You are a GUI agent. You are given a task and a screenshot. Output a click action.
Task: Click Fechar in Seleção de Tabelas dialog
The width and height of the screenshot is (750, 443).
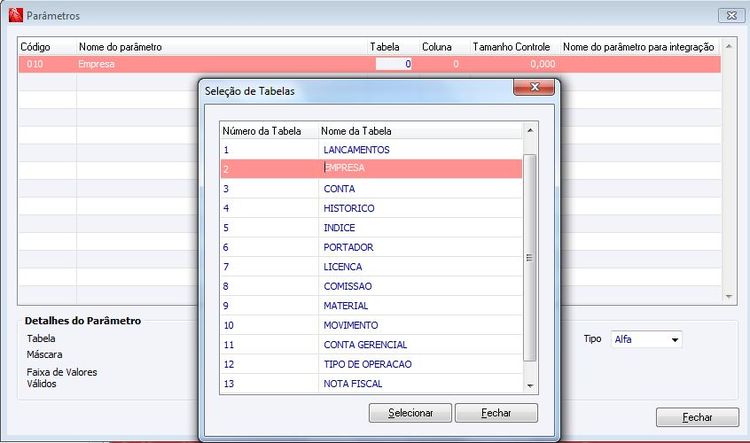tap(496, 413)
